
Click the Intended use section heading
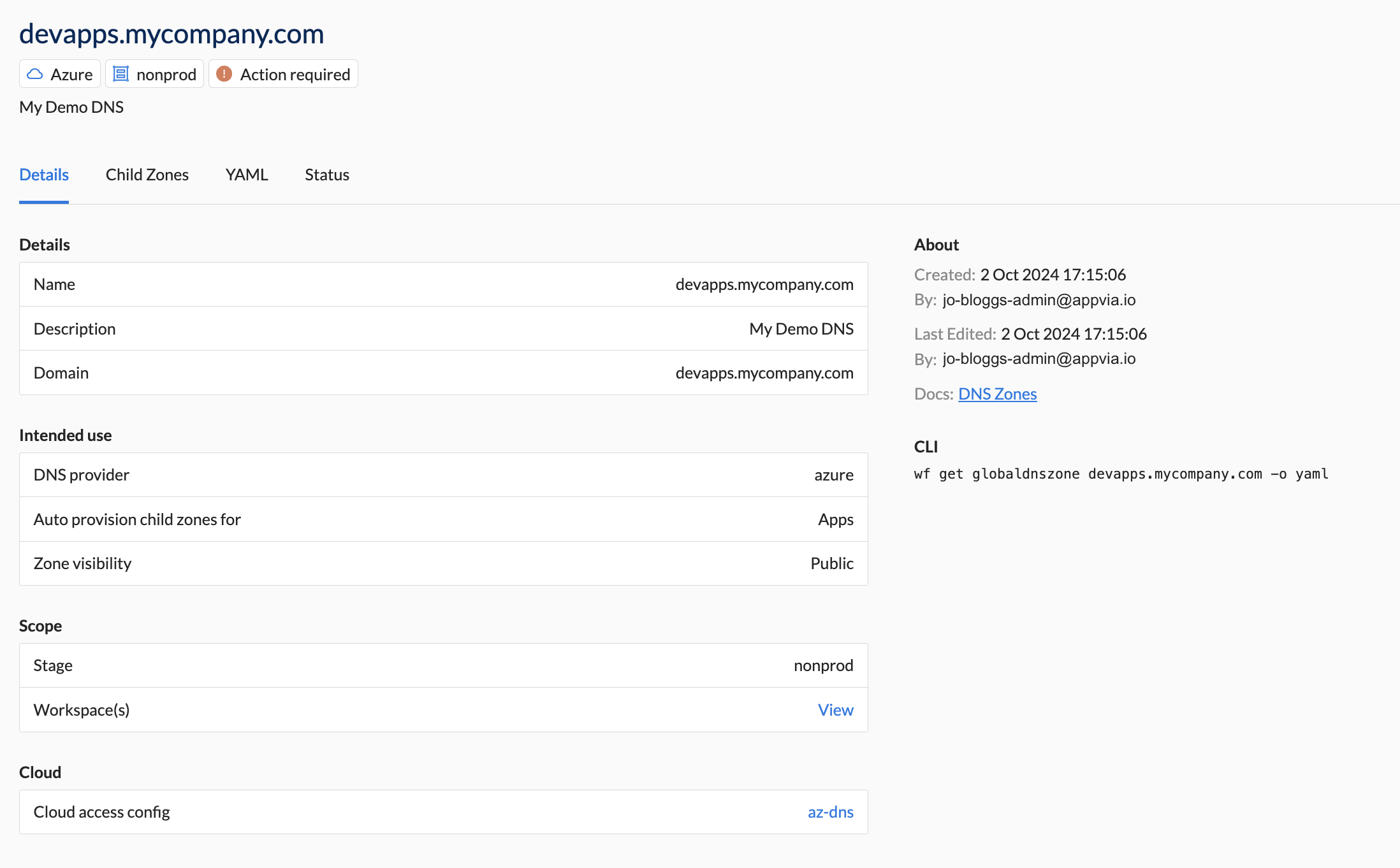coord(66,435)
